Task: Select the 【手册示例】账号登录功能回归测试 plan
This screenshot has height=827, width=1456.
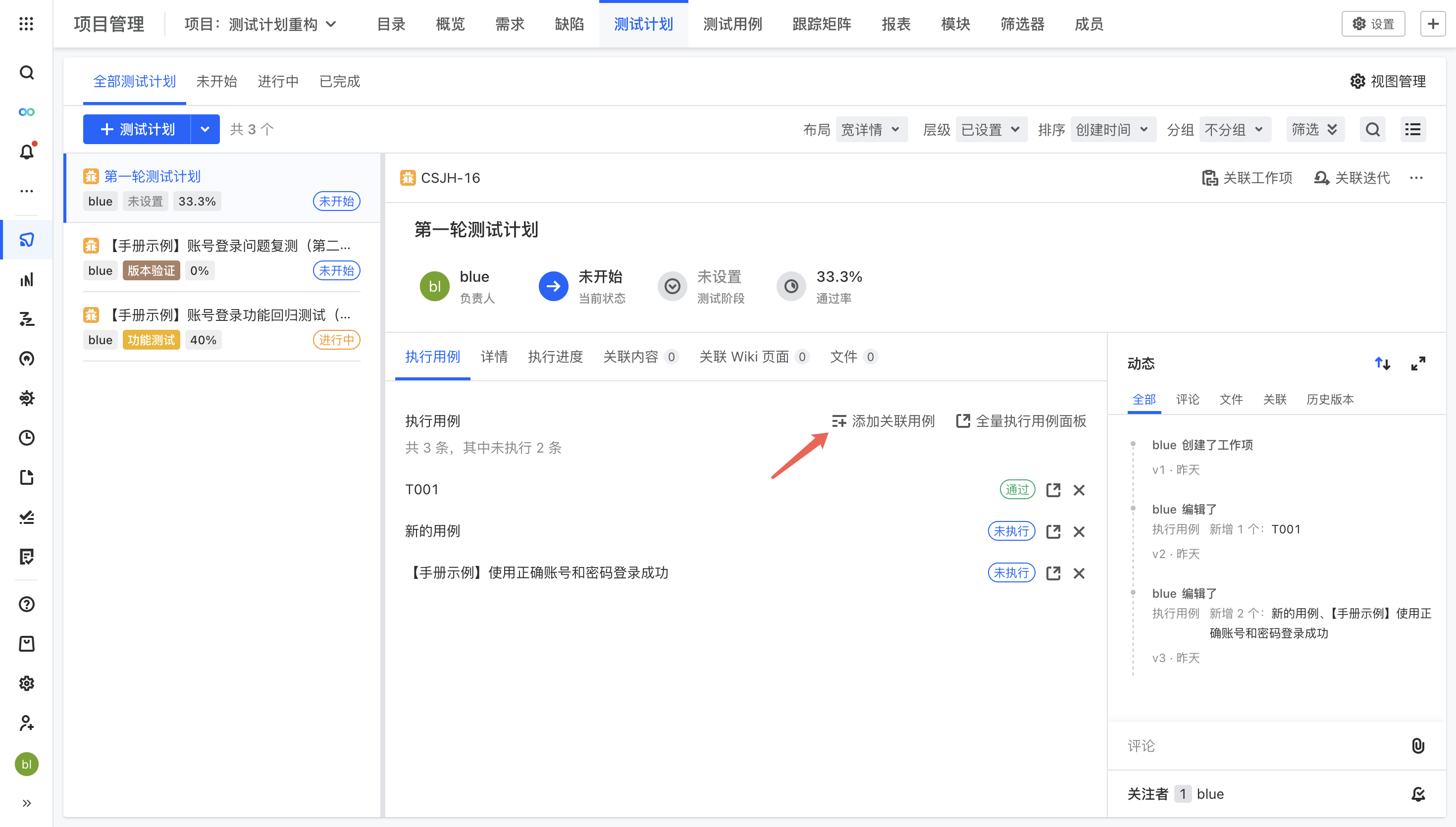Action: coord(221,327)
